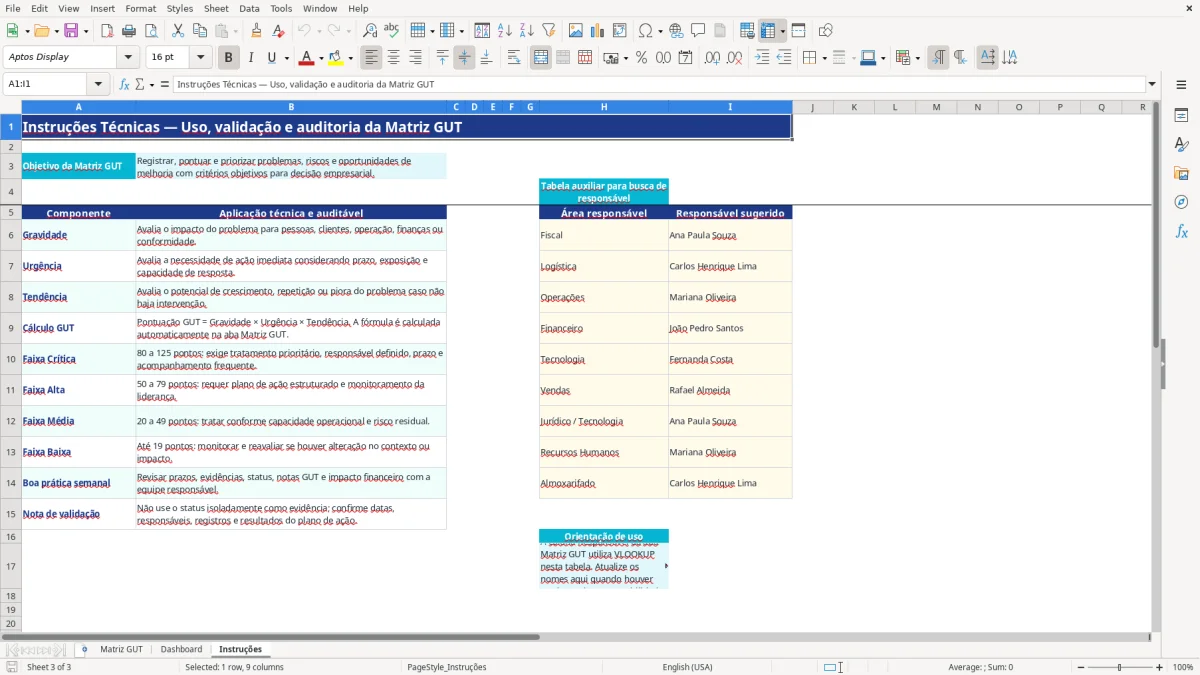
Task: Apply the red font color
Action: click(x=306, y=58)
